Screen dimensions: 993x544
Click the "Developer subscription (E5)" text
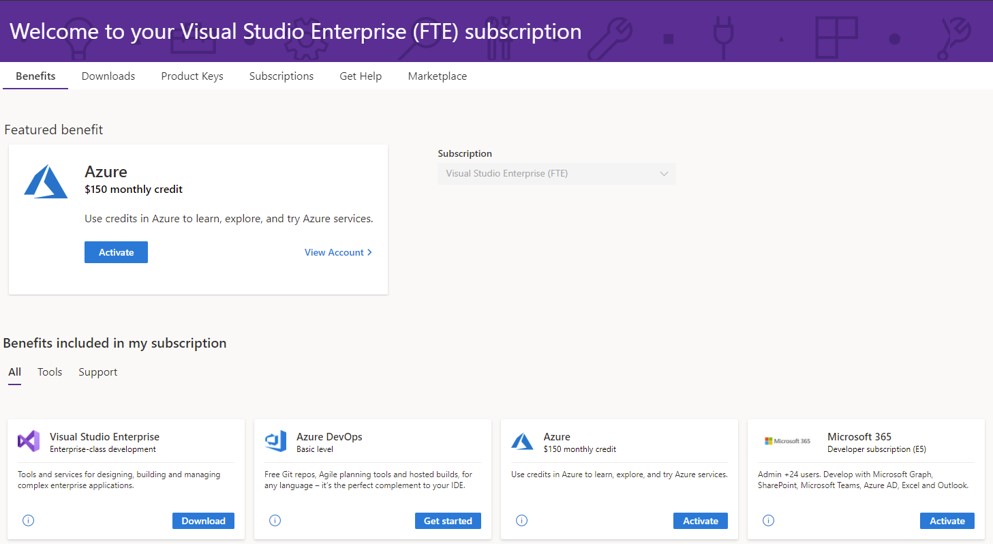876,449
